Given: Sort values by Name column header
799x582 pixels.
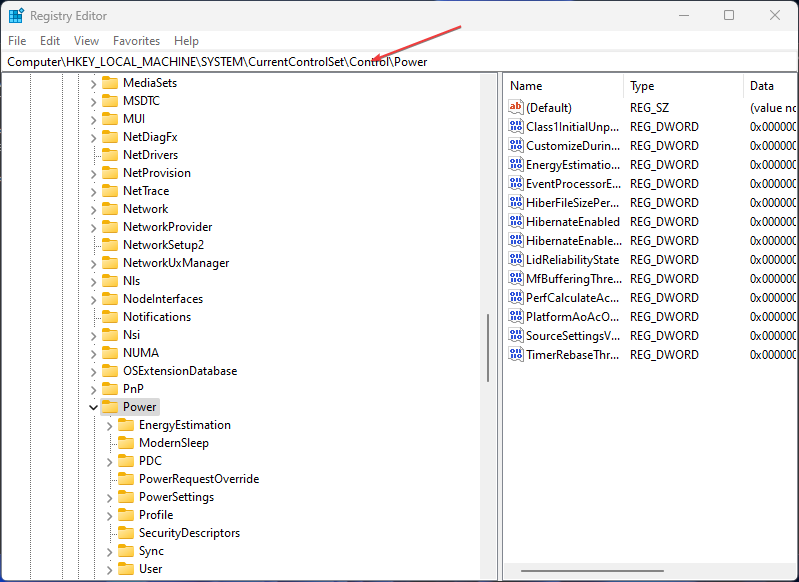Looking at the screenshot, I should coord(564,86).
